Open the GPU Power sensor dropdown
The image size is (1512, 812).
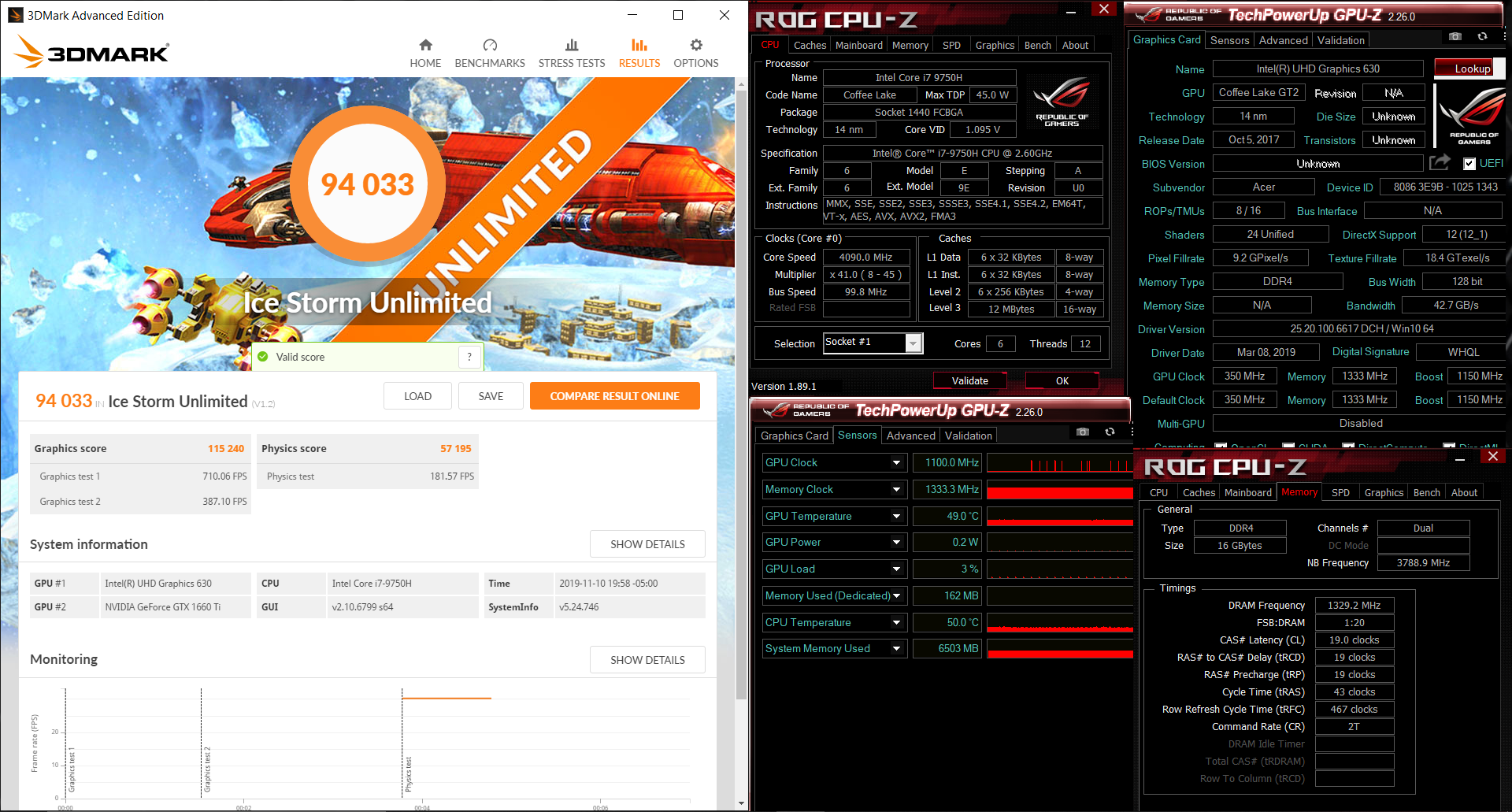pyautogui.click(x=896, y=542)
